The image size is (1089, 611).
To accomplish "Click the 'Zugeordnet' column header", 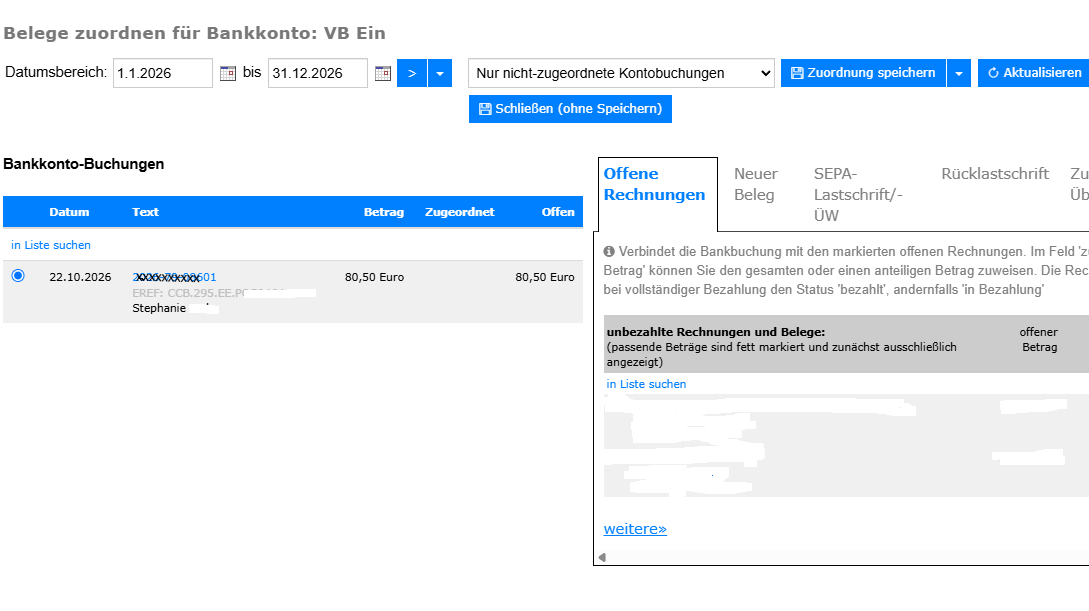I will click(x=460, y=212).
